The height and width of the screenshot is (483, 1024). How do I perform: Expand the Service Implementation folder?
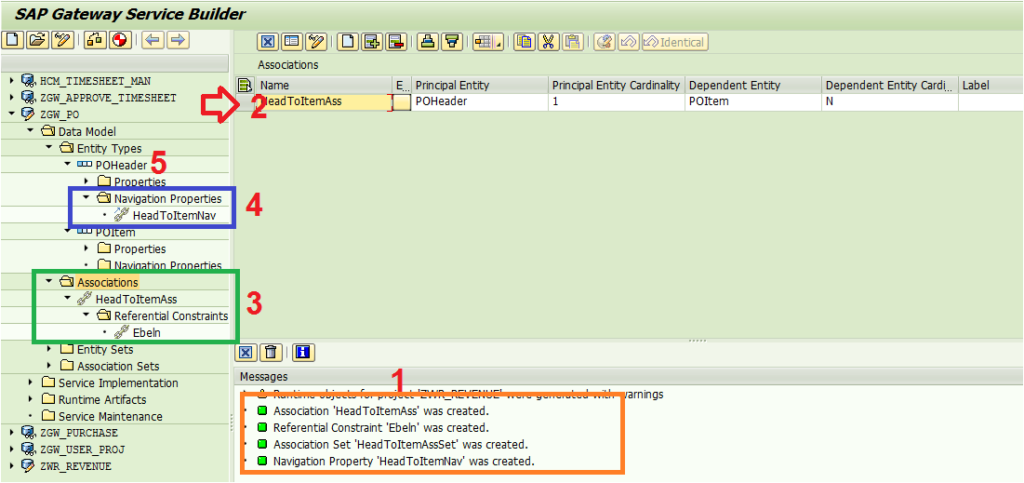[30, 382]
